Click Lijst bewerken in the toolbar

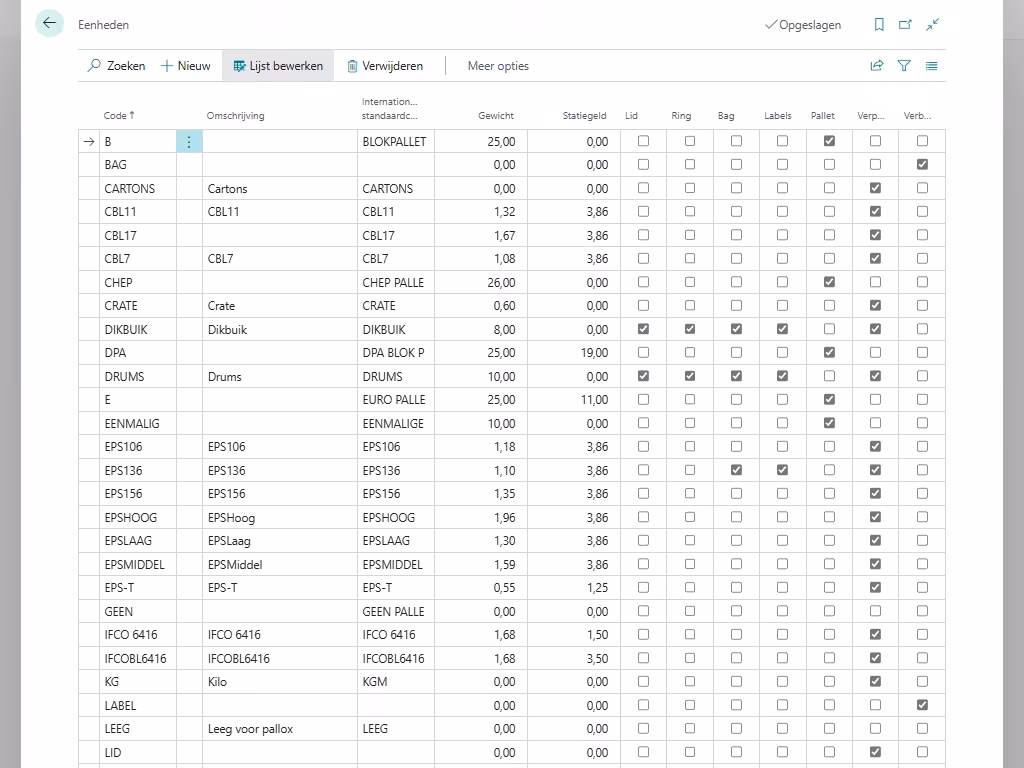[278, 66]
